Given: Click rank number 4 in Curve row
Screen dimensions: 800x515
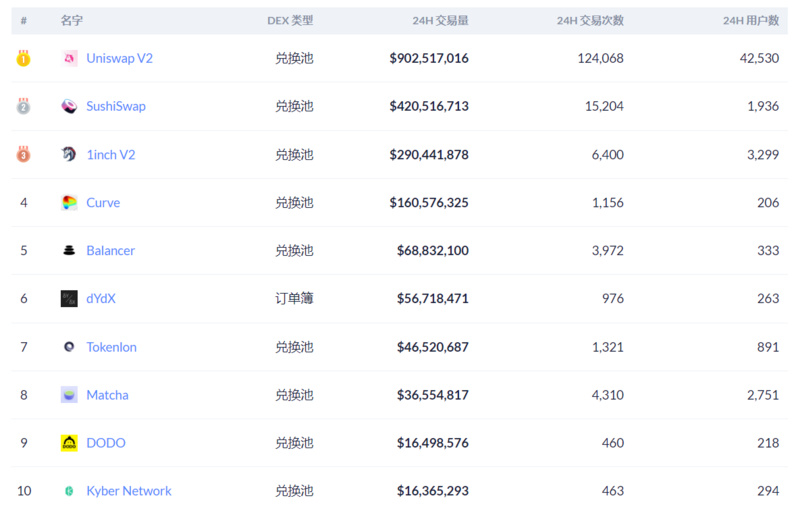Looking at the screenshot, I should pos(23,203).
